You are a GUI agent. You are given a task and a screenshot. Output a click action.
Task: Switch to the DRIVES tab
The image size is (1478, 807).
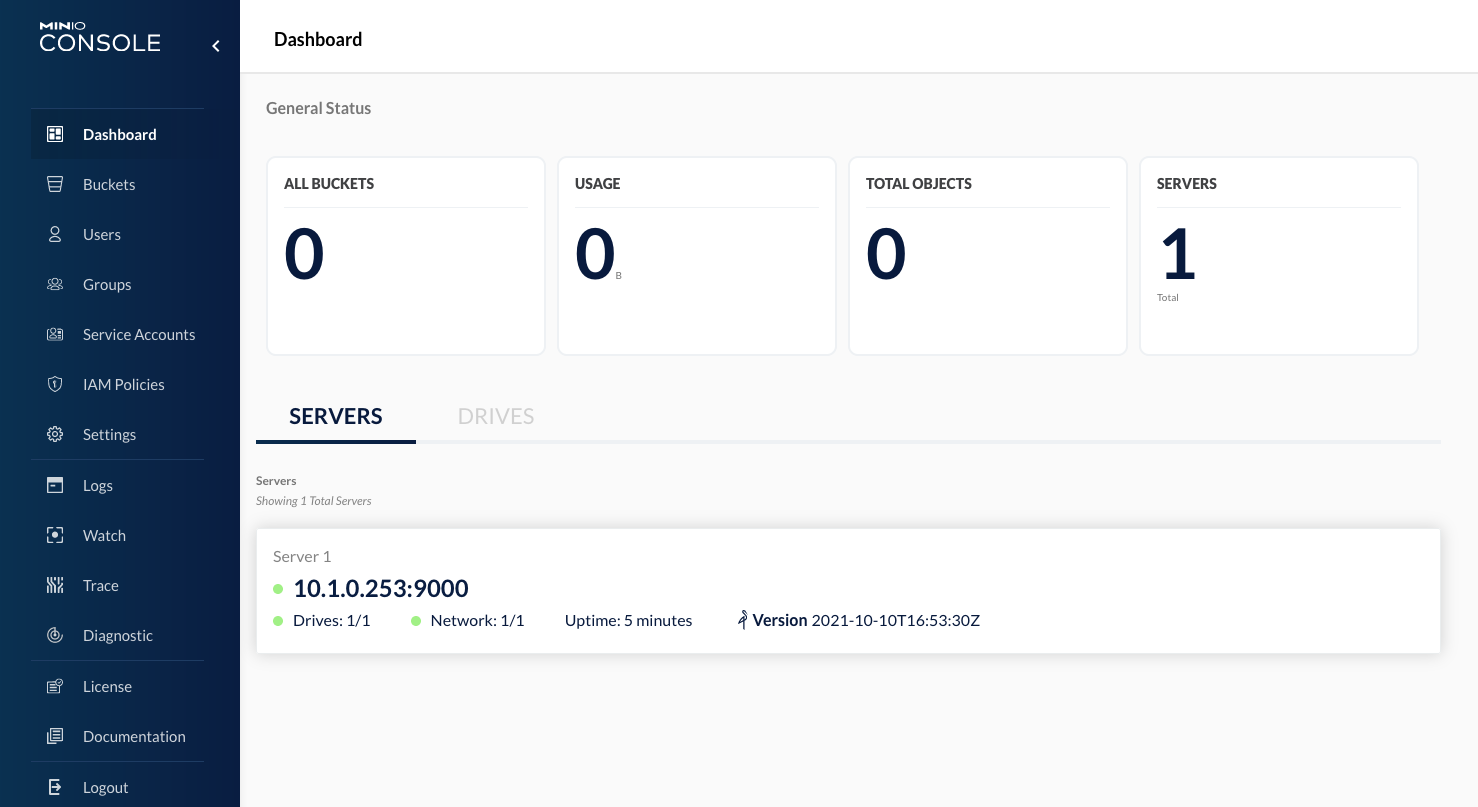coord(495,416)
